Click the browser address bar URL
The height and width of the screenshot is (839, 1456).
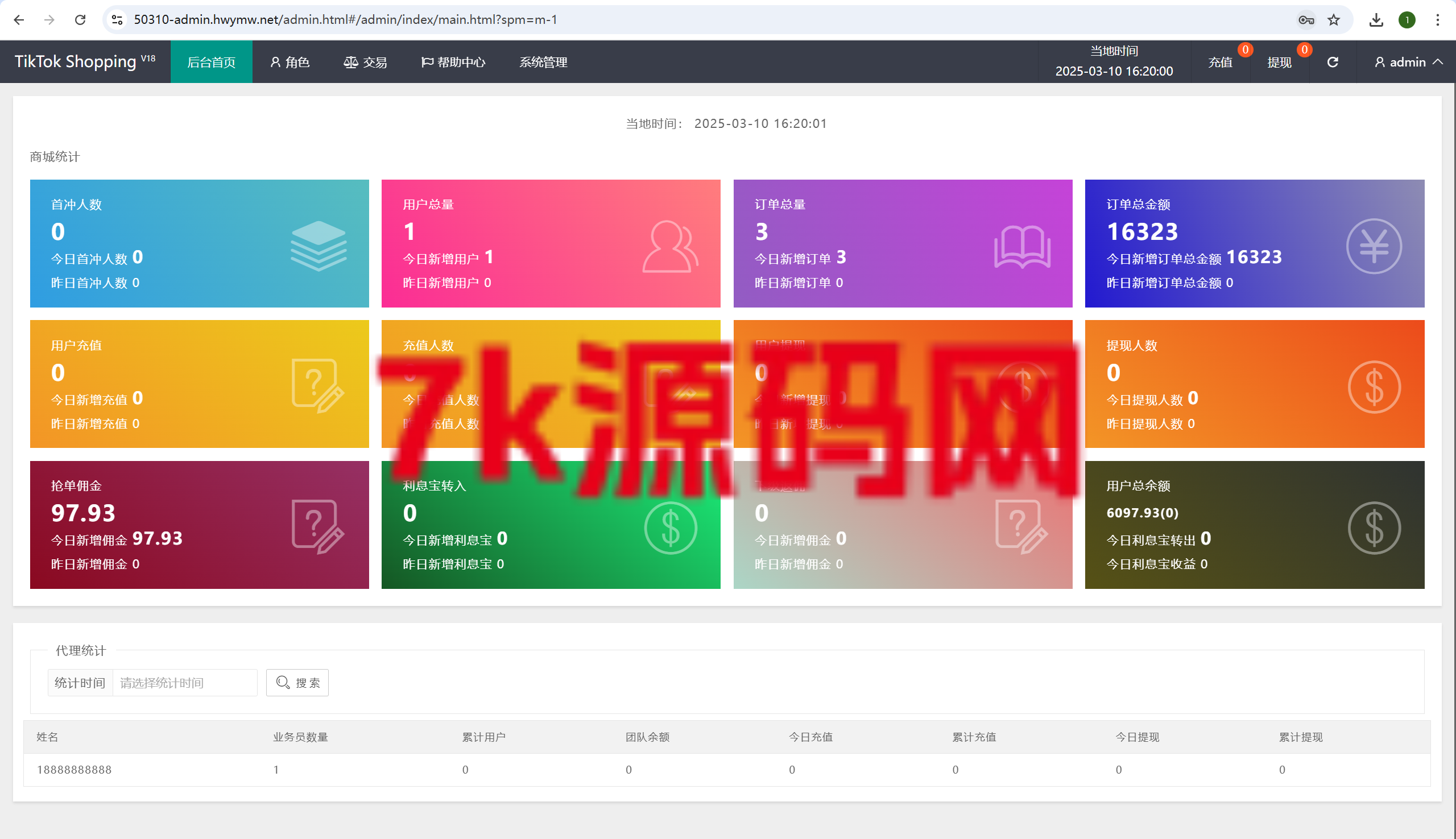345,20
